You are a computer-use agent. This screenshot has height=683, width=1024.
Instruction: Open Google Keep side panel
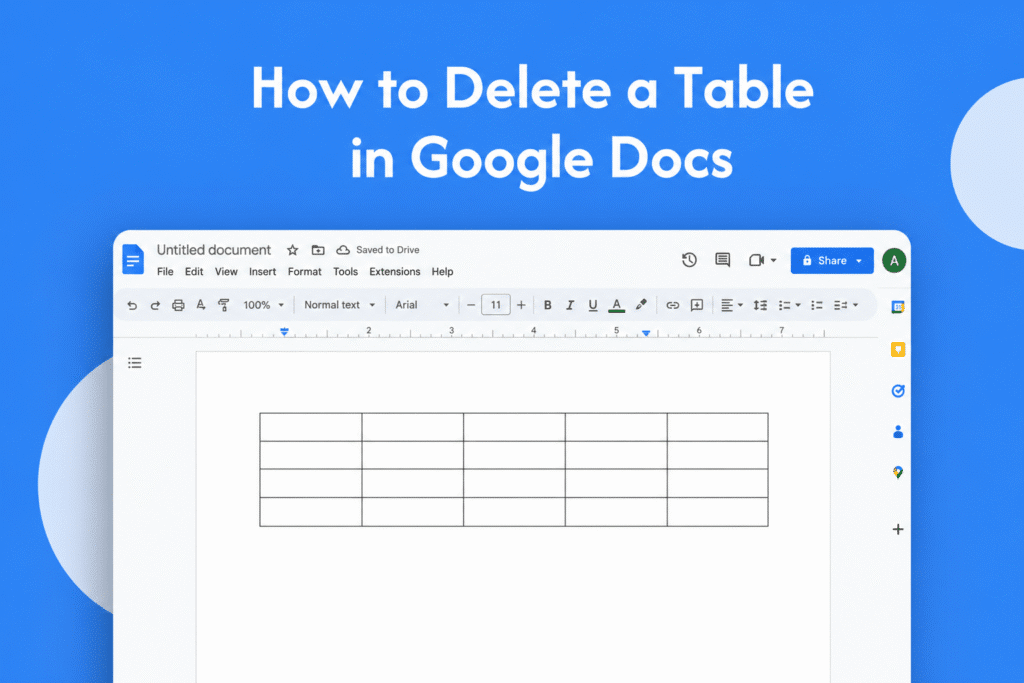[898, 349]
